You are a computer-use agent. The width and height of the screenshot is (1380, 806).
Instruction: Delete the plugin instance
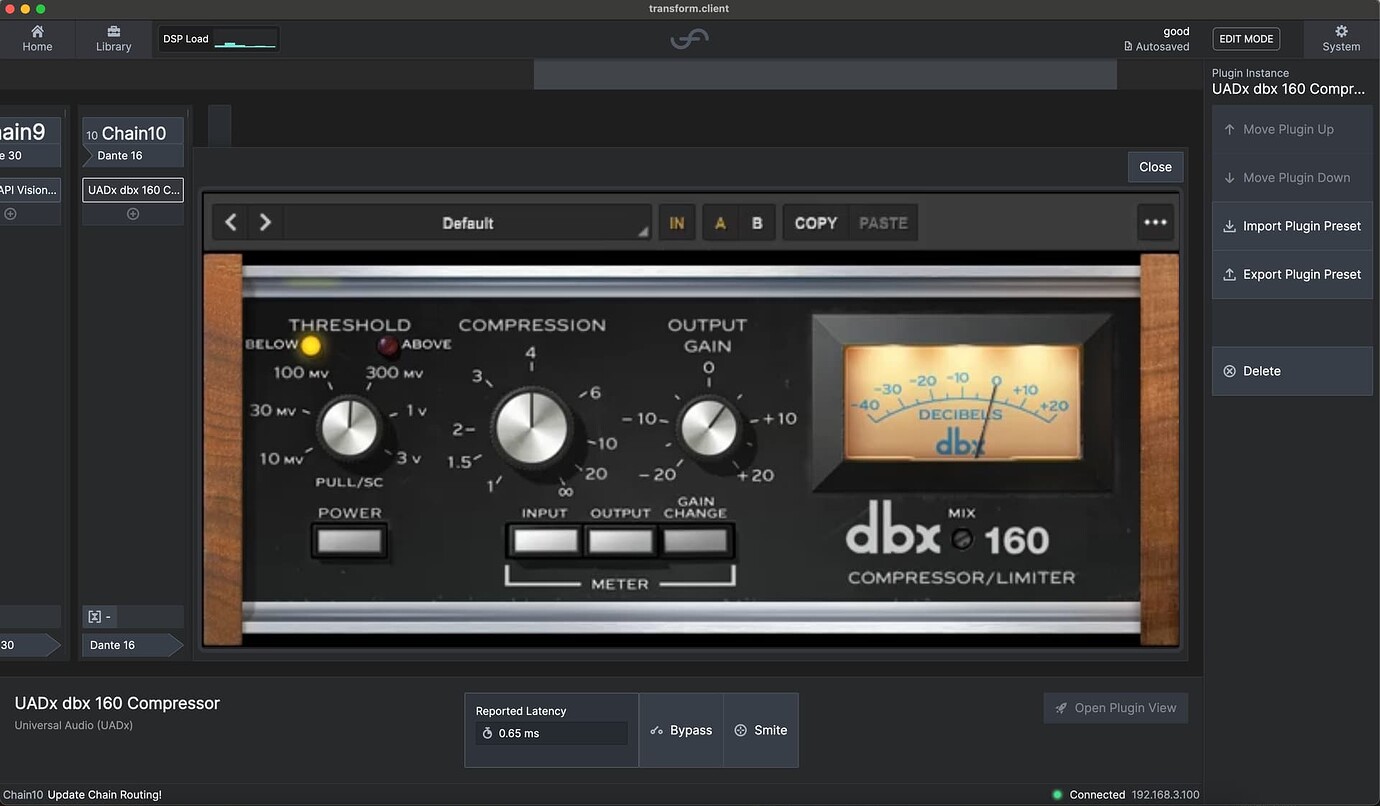[1292, 371]
